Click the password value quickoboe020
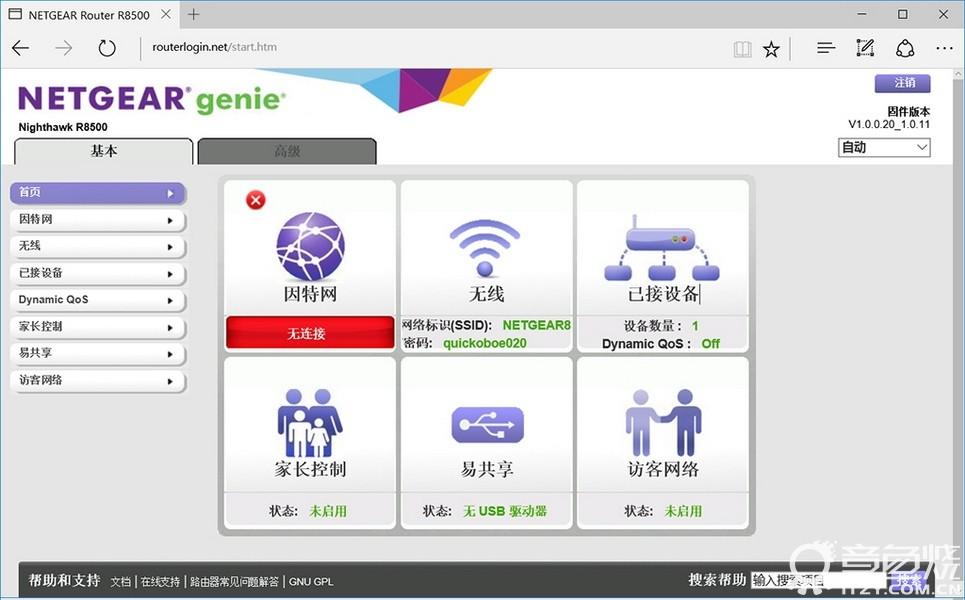965x600 pixels. (x=485, y=343)
